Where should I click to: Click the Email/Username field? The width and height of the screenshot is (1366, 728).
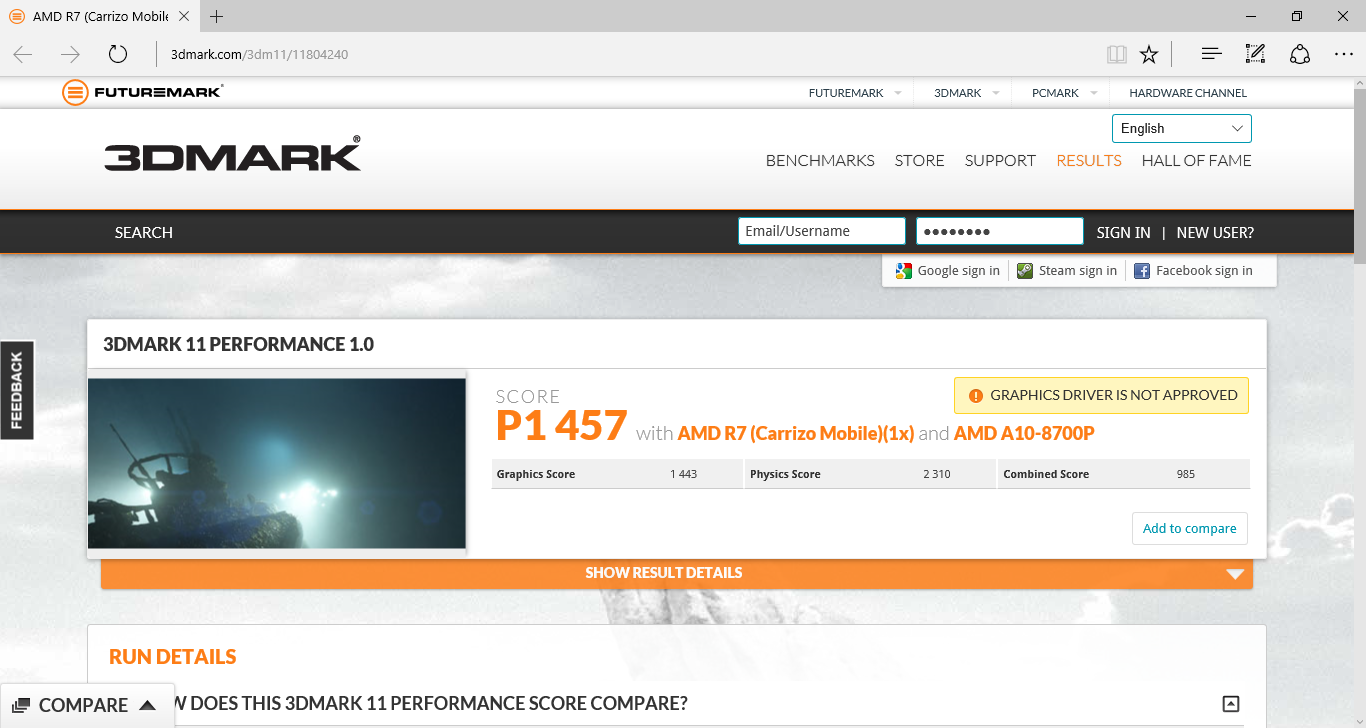[x=821, y=231]
